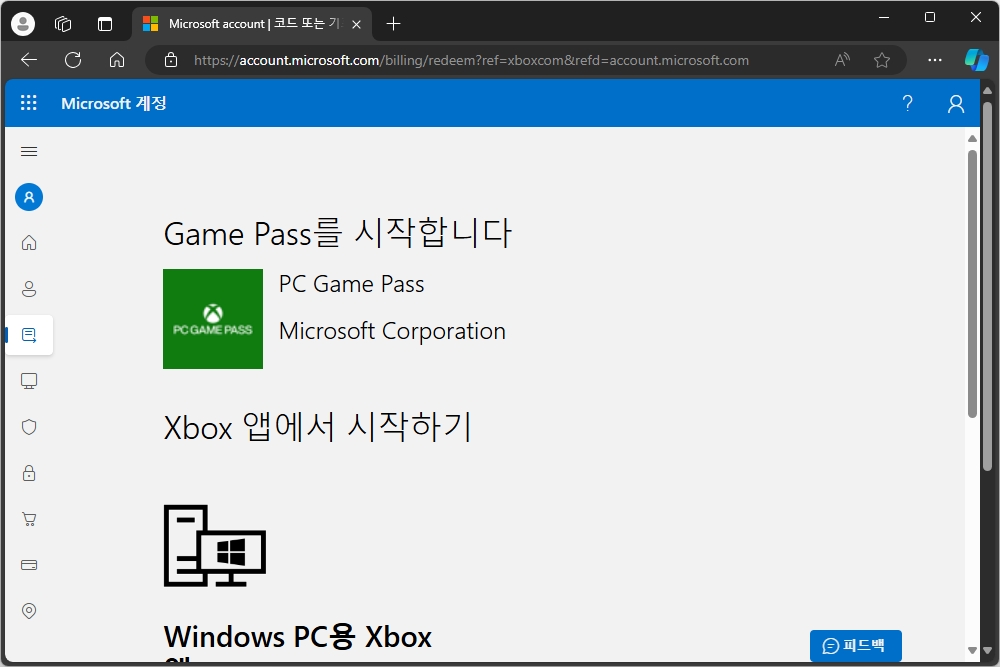Click the PC Game Pass green thumbnail
The height and width of the screenshot is (667, 1000).
point(213,319)
